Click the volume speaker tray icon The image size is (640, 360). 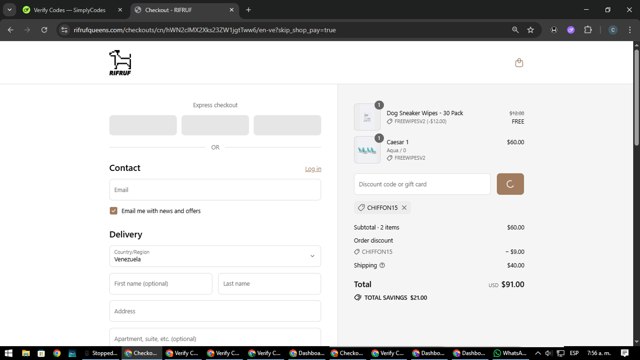pyautogui.click(x=549, y=353)
